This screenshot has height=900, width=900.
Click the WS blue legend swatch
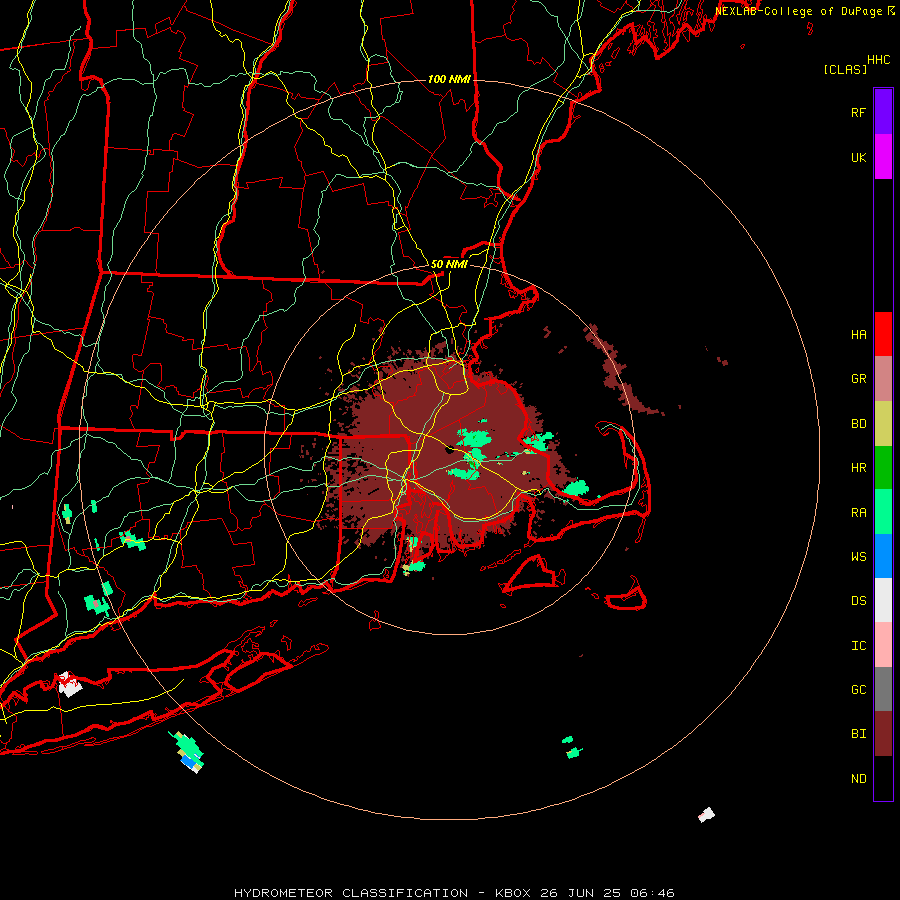[883, 556]
